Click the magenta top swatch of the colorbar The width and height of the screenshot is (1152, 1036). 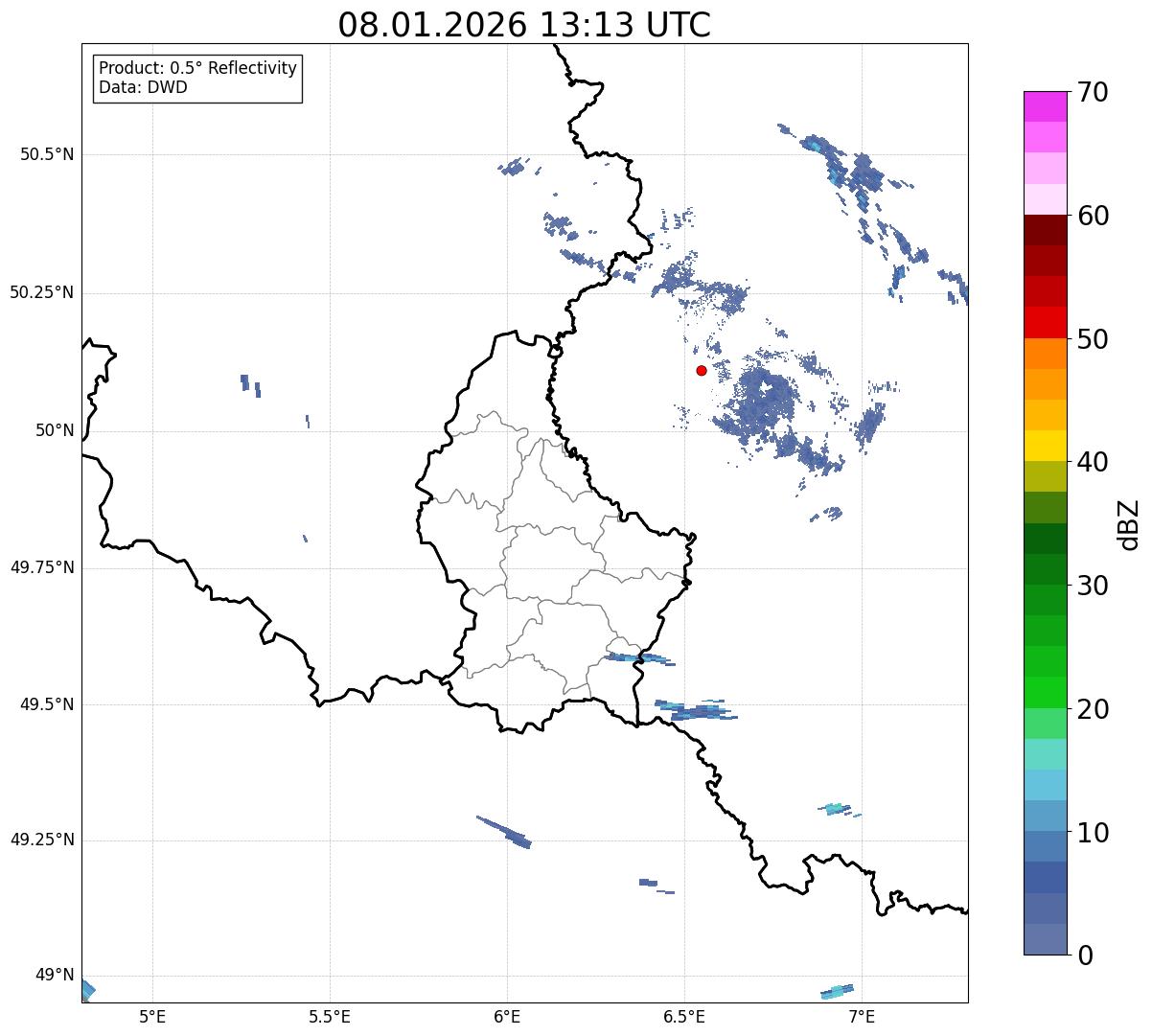(1045, 106)
